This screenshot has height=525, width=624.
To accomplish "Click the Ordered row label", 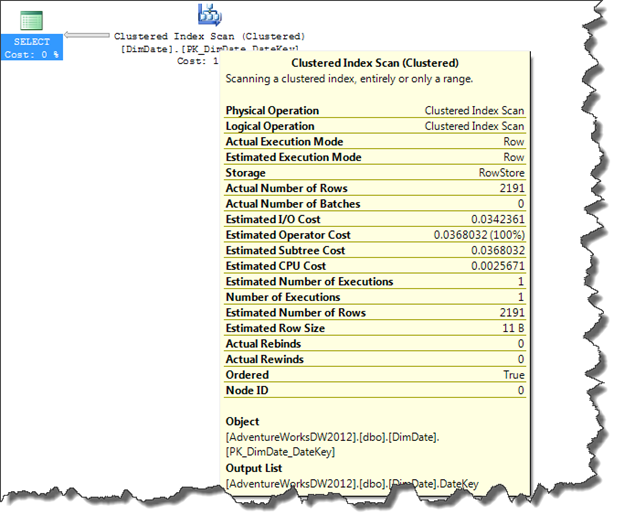I will click(x=247, y=374).
